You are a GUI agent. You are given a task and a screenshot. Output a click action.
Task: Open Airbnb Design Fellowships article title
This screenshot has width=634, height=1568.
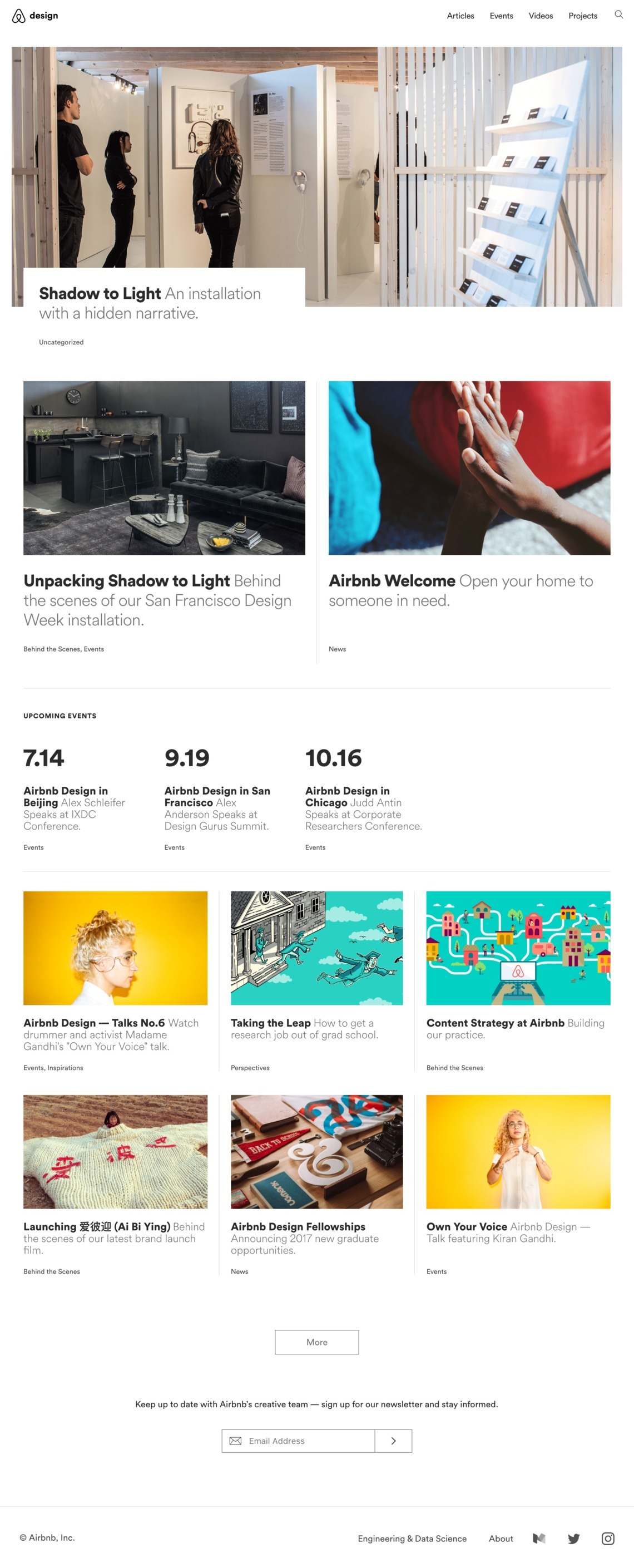tap(298, 1226)
